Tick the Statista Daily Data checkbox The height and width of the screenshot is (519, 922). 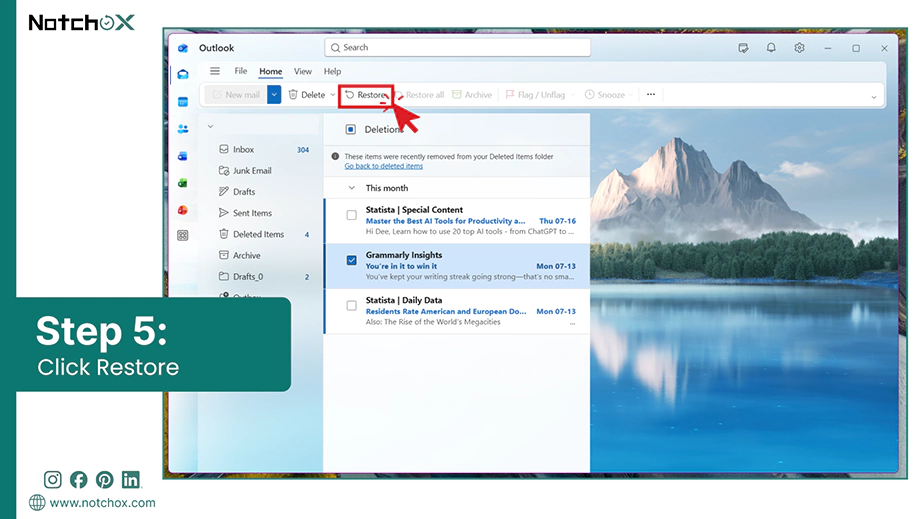coord(352,306)
